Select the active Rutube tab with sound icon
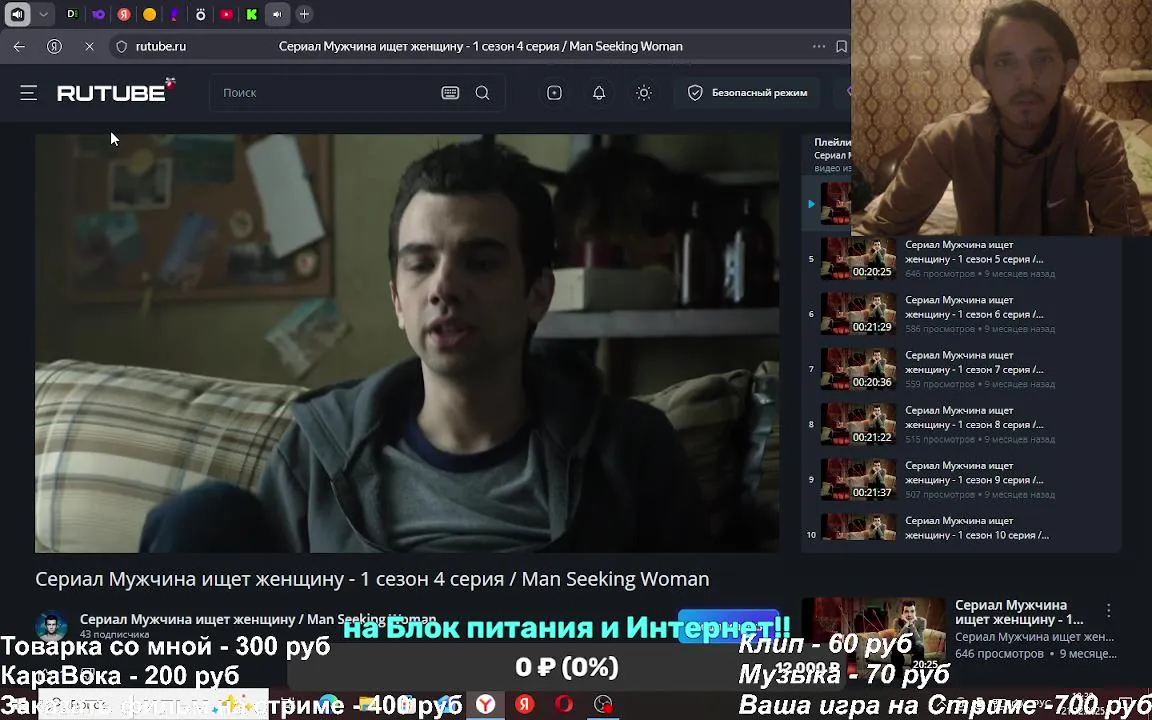 click(278, 14)
